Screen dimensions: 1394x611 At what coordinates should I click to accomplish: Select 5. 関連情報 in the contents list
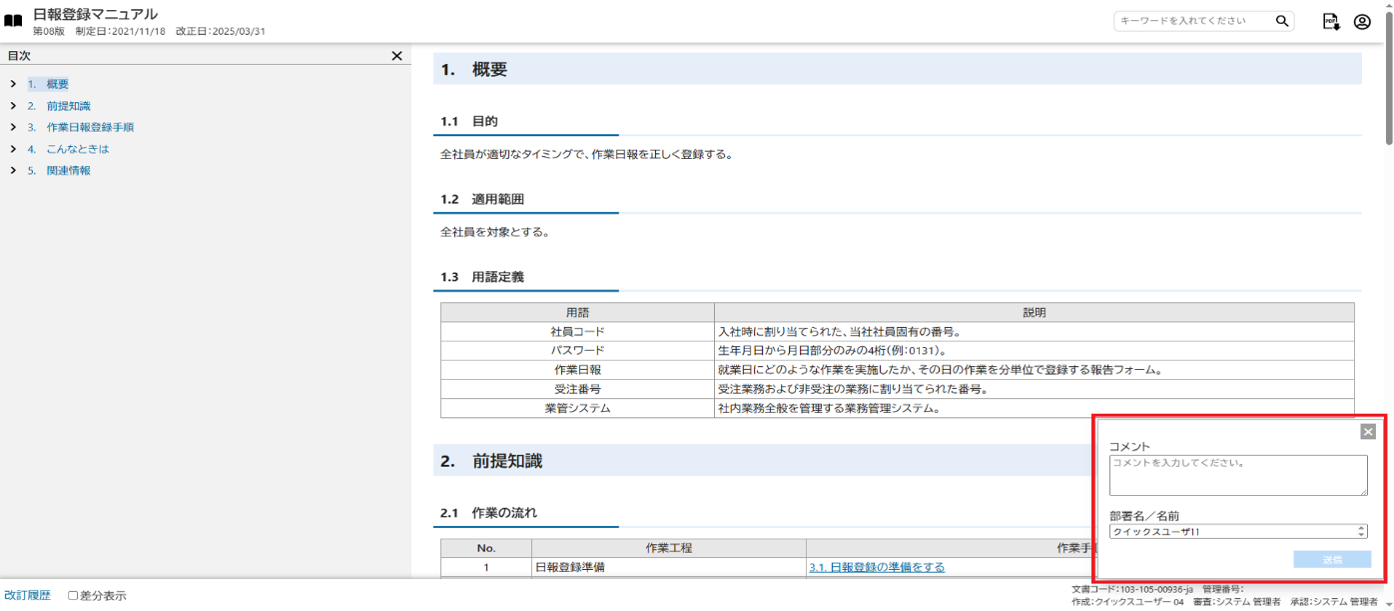coord(68,171)
